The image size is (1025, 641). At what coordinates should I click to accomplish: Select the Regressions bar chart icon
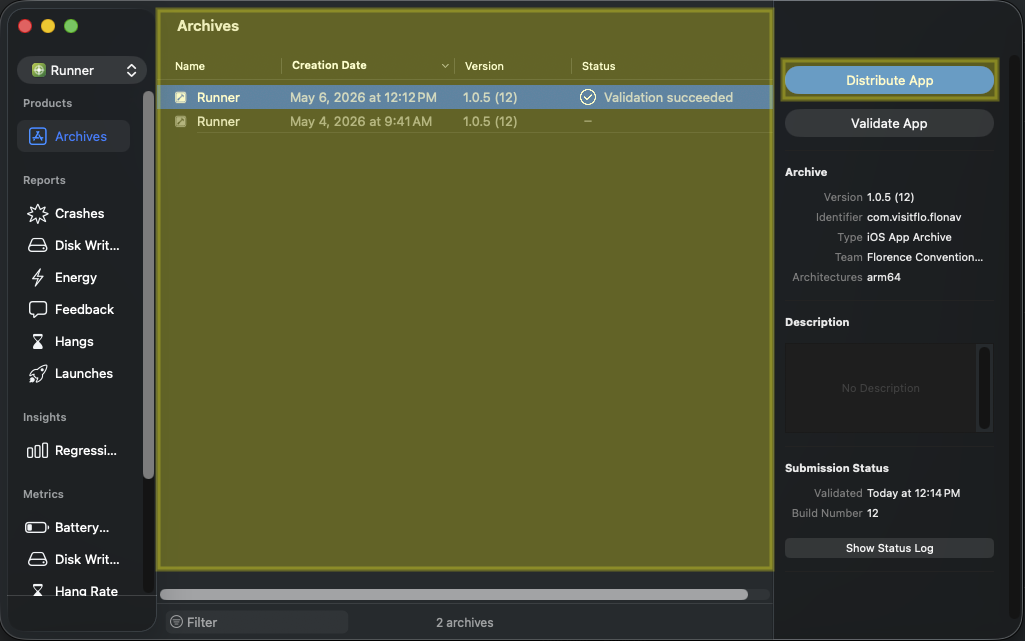tap(37, 451)
